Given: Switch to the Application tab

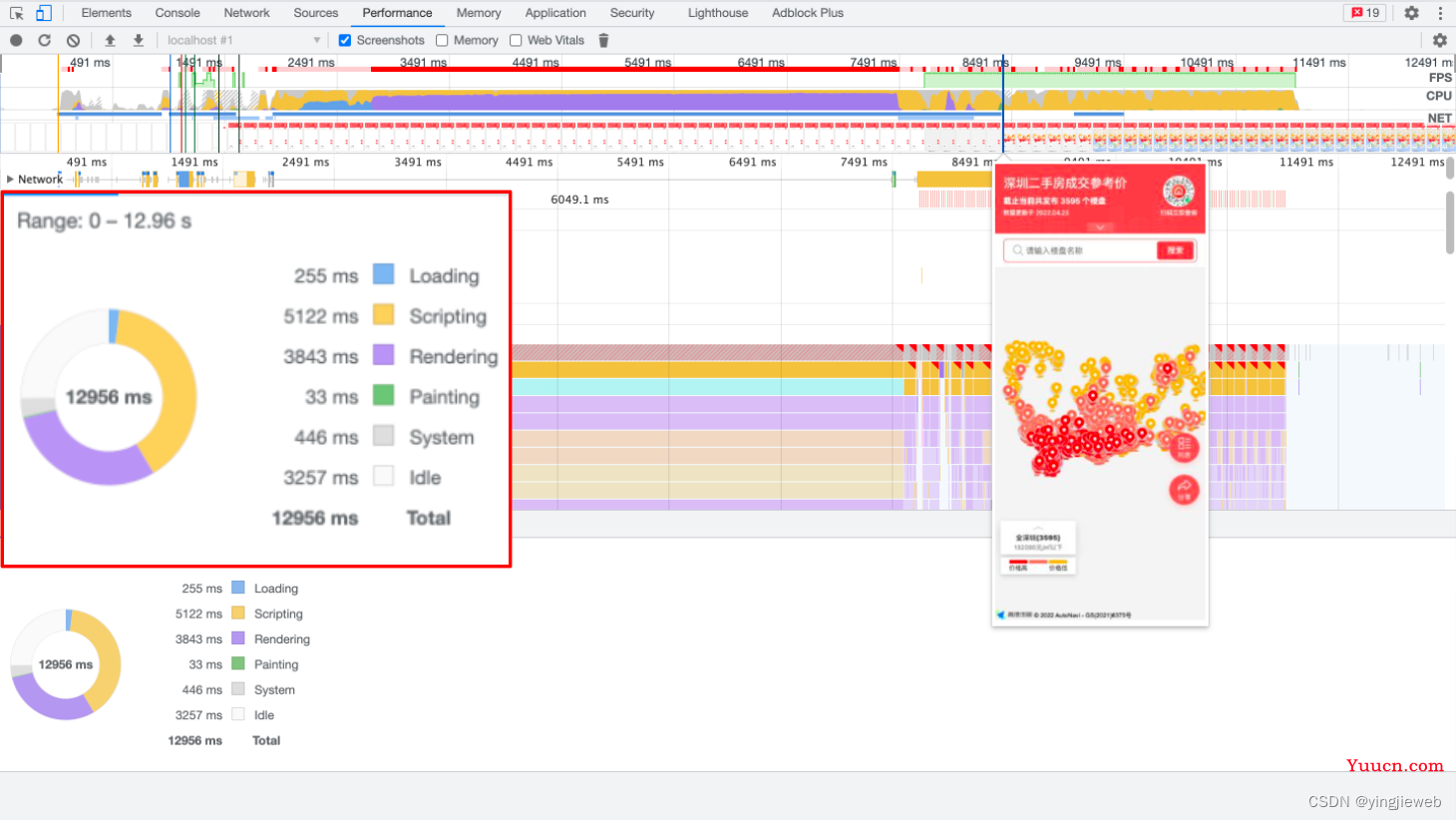Looking at the screenshot, I should [555, 13].
